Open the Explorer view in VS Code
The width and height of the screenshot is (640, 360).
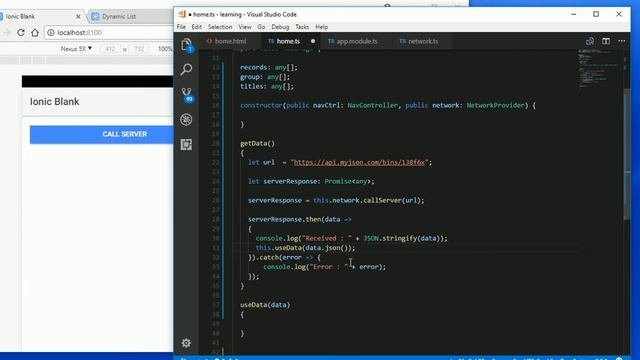(187, 45)
